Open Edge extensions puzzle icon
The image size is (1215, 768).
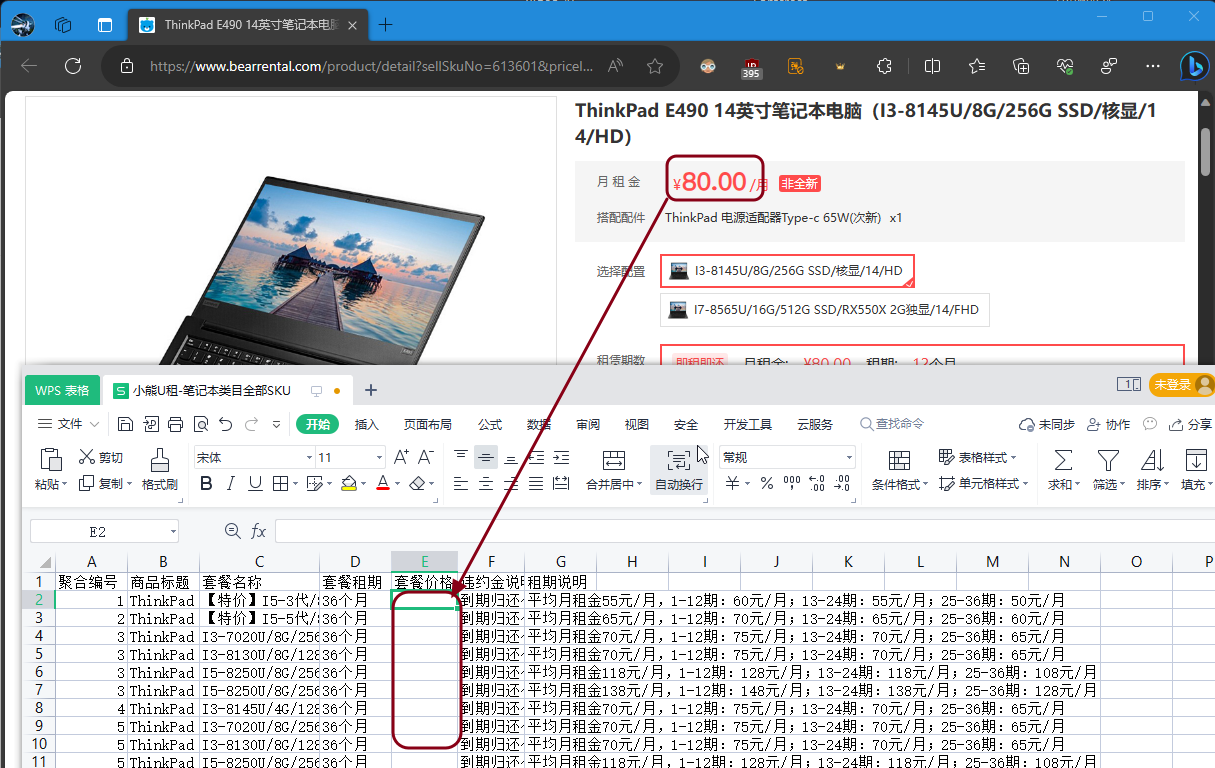point(884,66)
